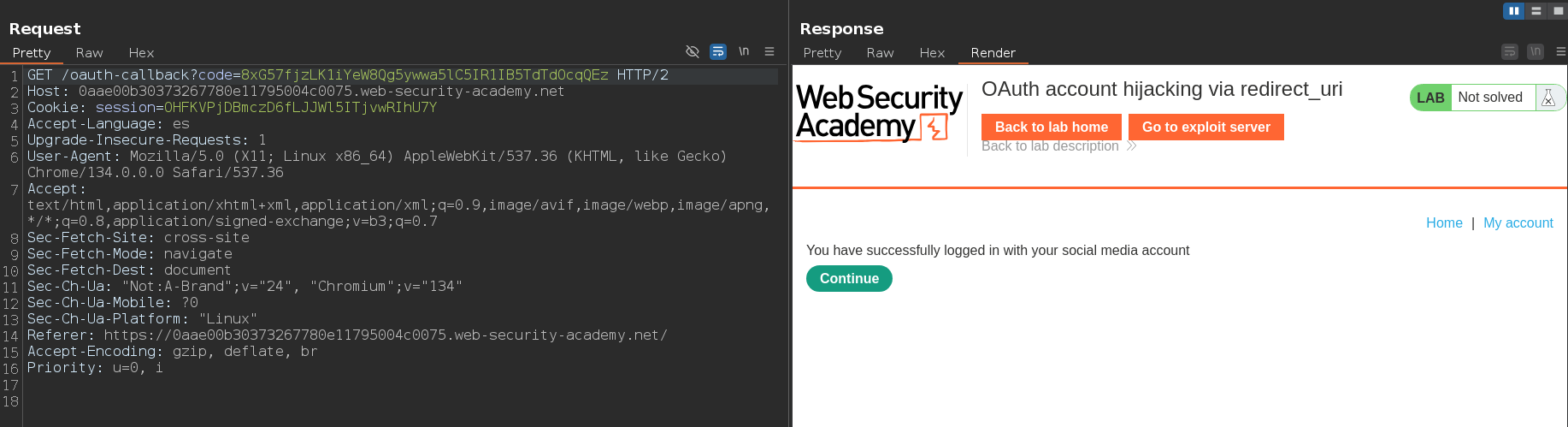Open Response panel hamburger options menu
This screenshot has height=427, width=1568.
point(1561,52)
